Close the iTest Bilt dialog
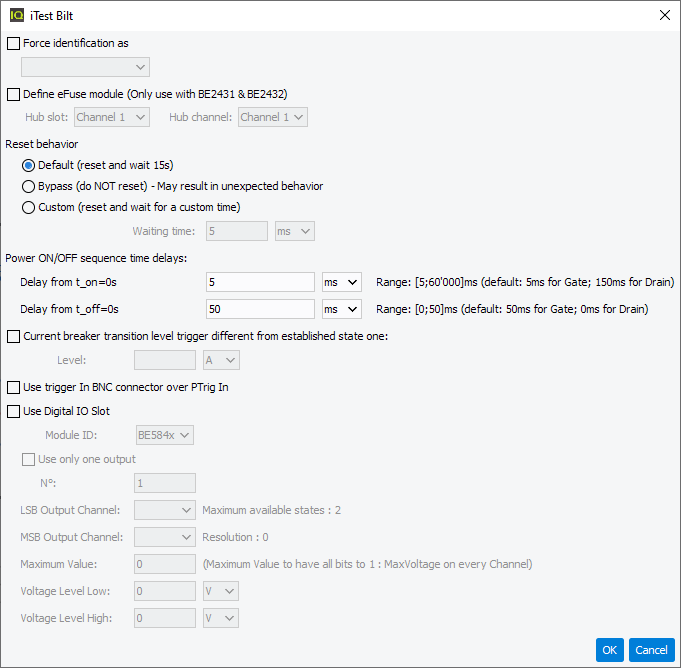This screenshot has height=668, width=681. pyautogui.click(x=664, y=16)
